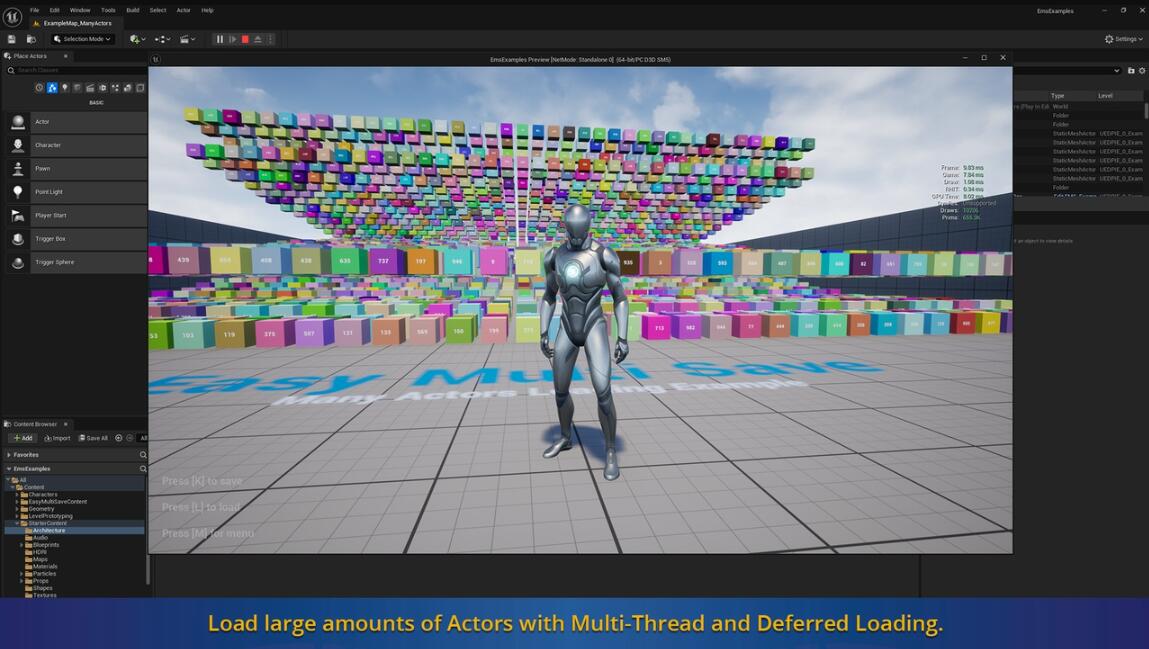This screenshot has width=1149, height=649.
Task: Click the Eject from player controller icon
Action: pyautogui.click(x=257, y=39)
